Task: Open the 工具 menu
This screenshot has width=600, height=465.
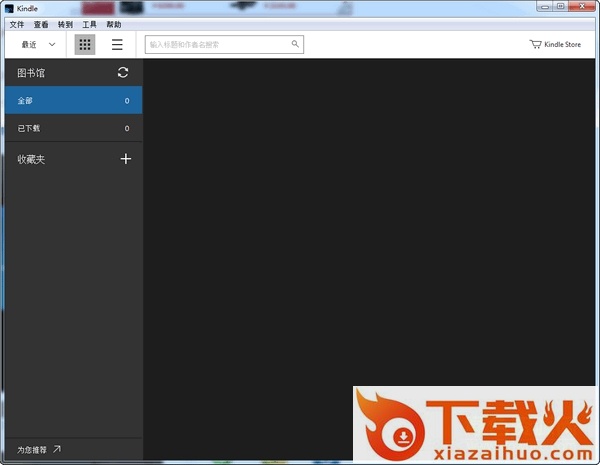Action: (x=90, y=24)
